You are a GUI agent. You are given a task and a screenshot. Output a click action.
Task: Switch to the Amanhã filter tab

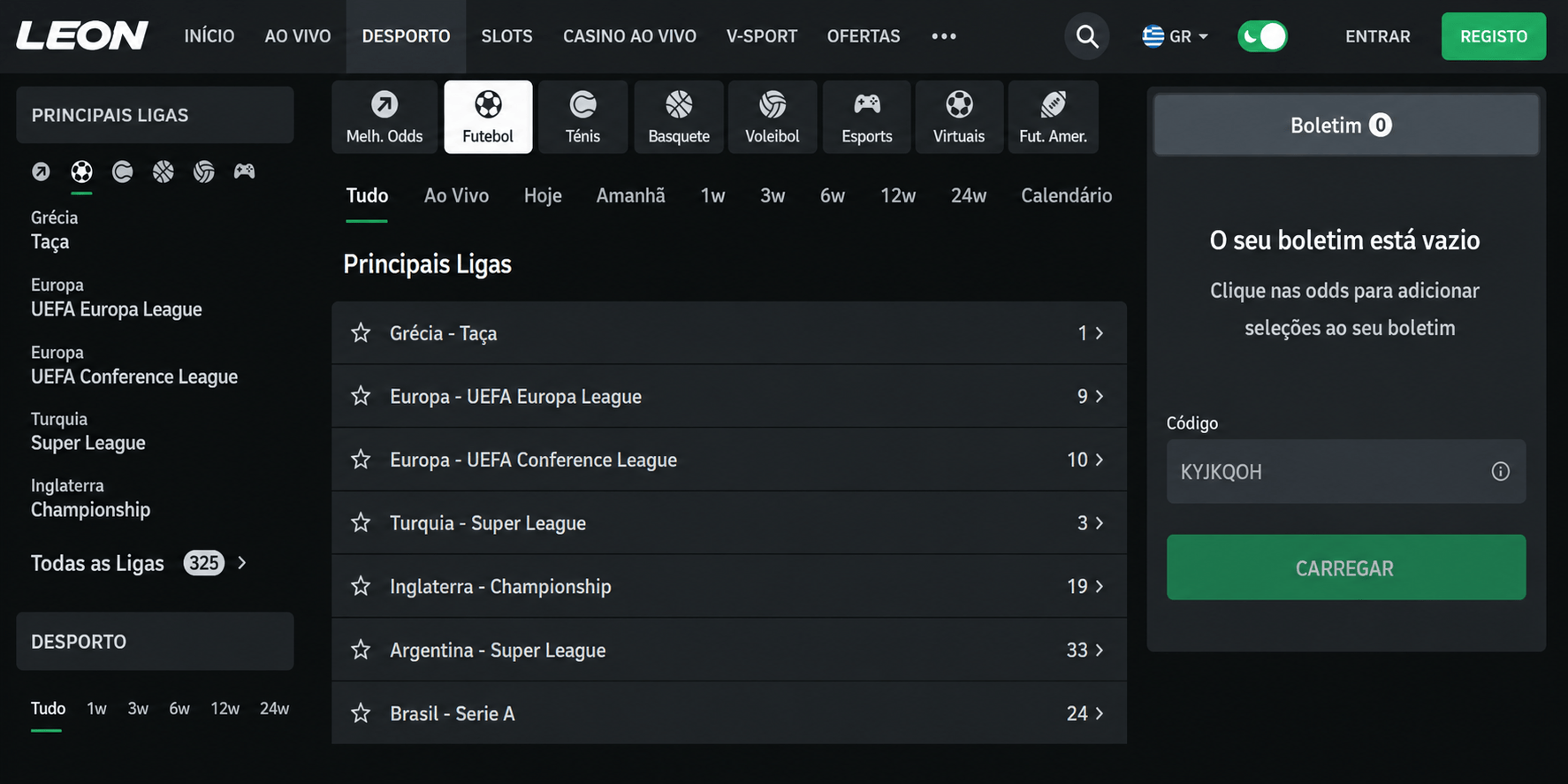pyautogui.click(x=630, y=195)
